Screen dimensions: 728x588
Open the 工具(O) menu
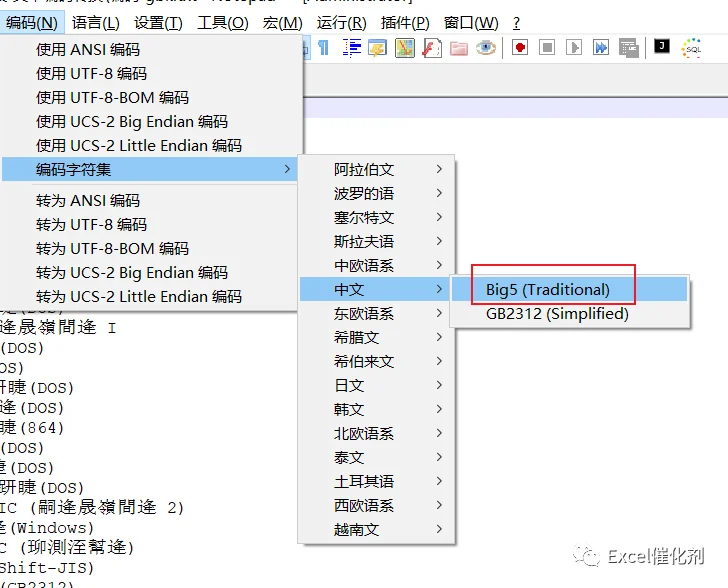223,22
